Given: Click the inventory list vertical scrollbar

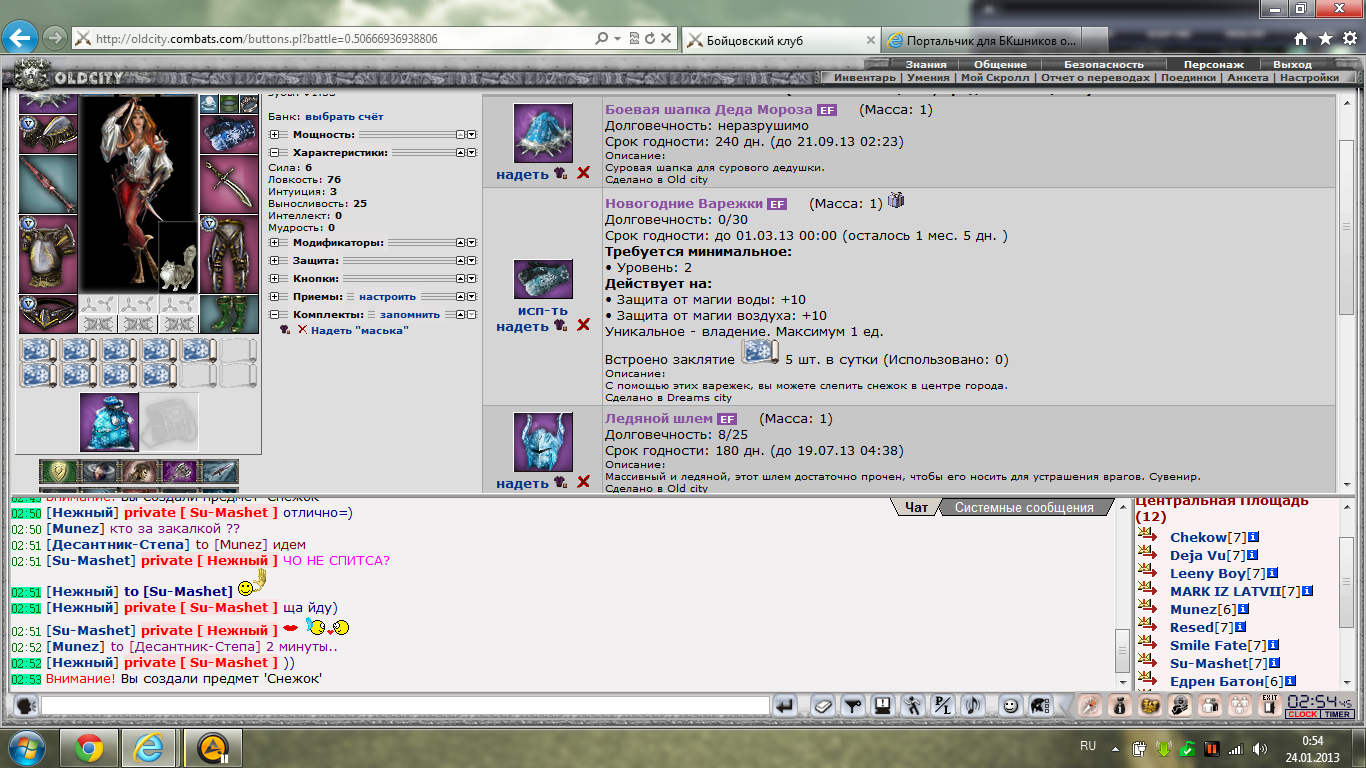Looking at the screenshot, I should 1346,296.
